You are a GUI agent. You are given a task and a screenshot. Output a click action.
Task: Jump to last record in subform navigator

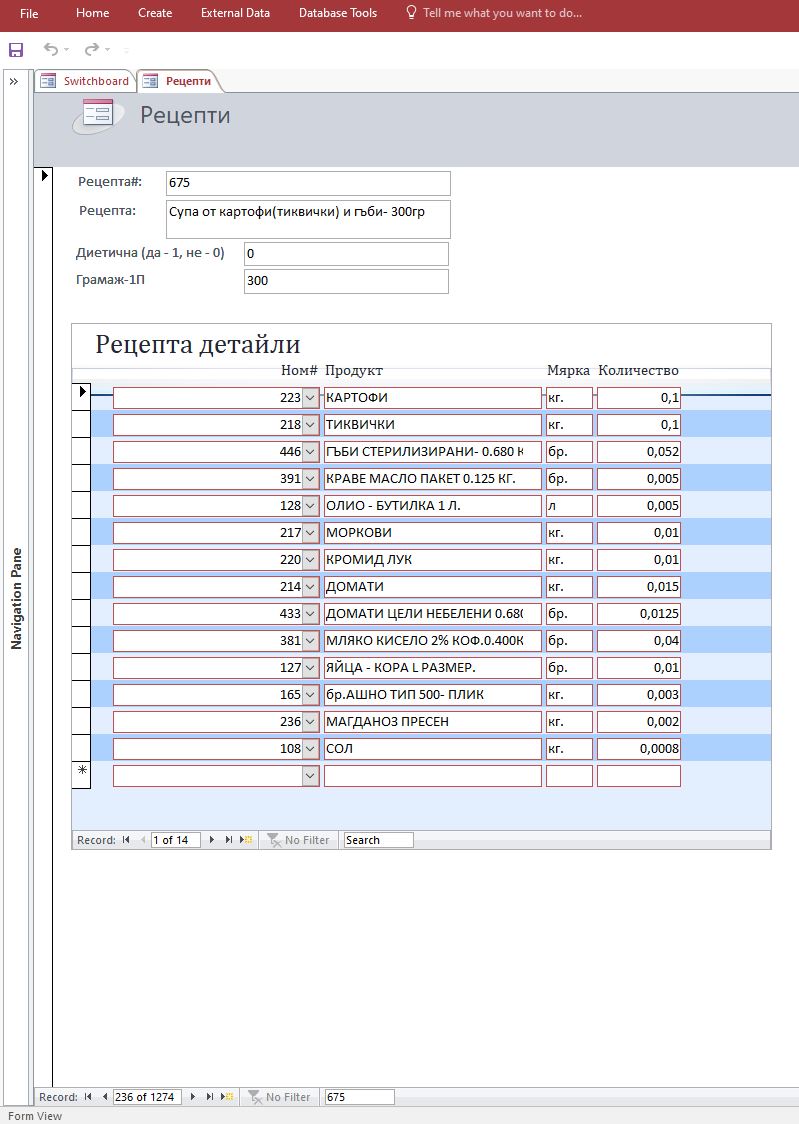(x=228, y=840)
